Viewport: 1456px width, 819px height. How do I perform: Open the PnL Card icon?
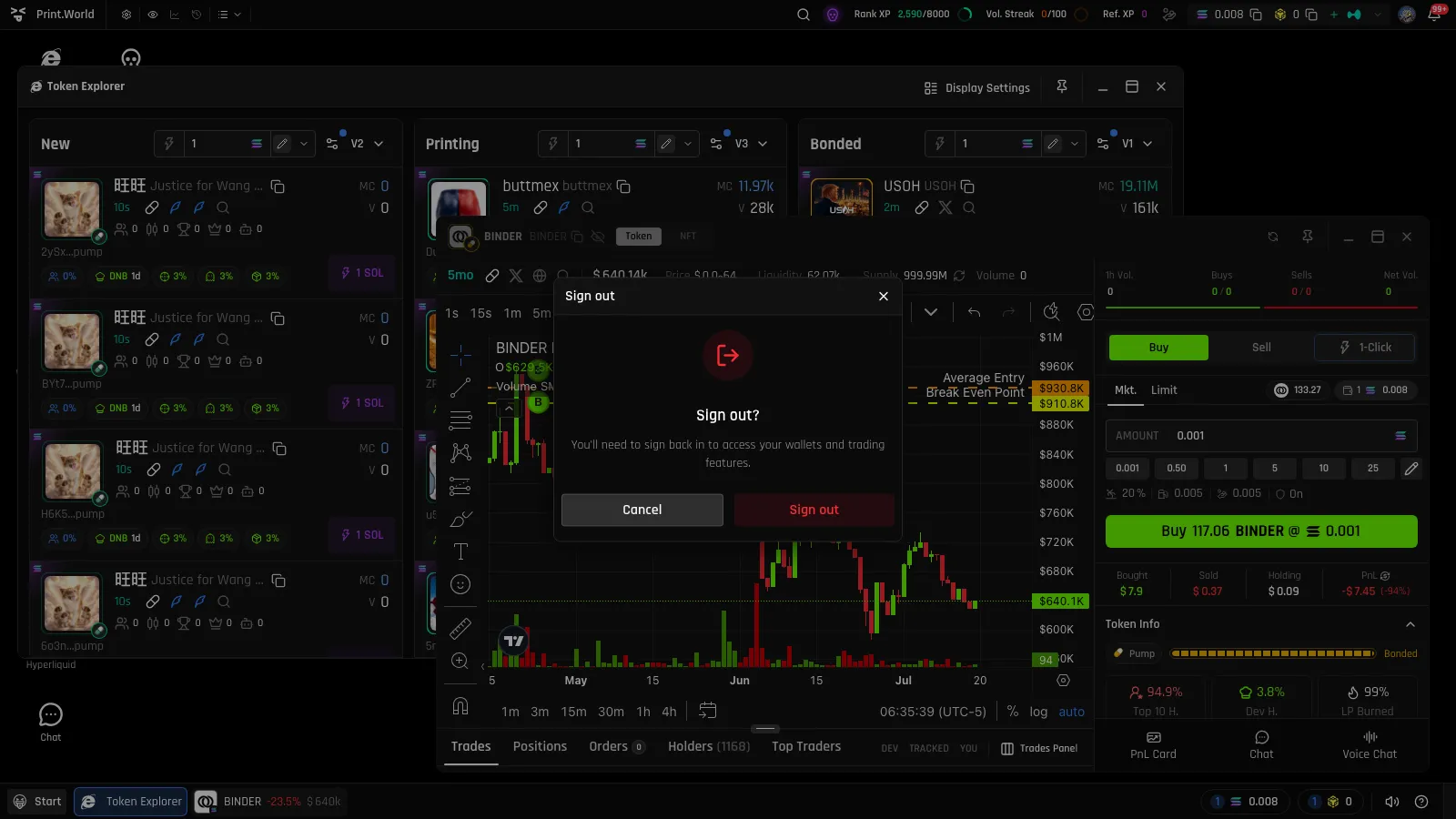click(x=1153, y=737)
